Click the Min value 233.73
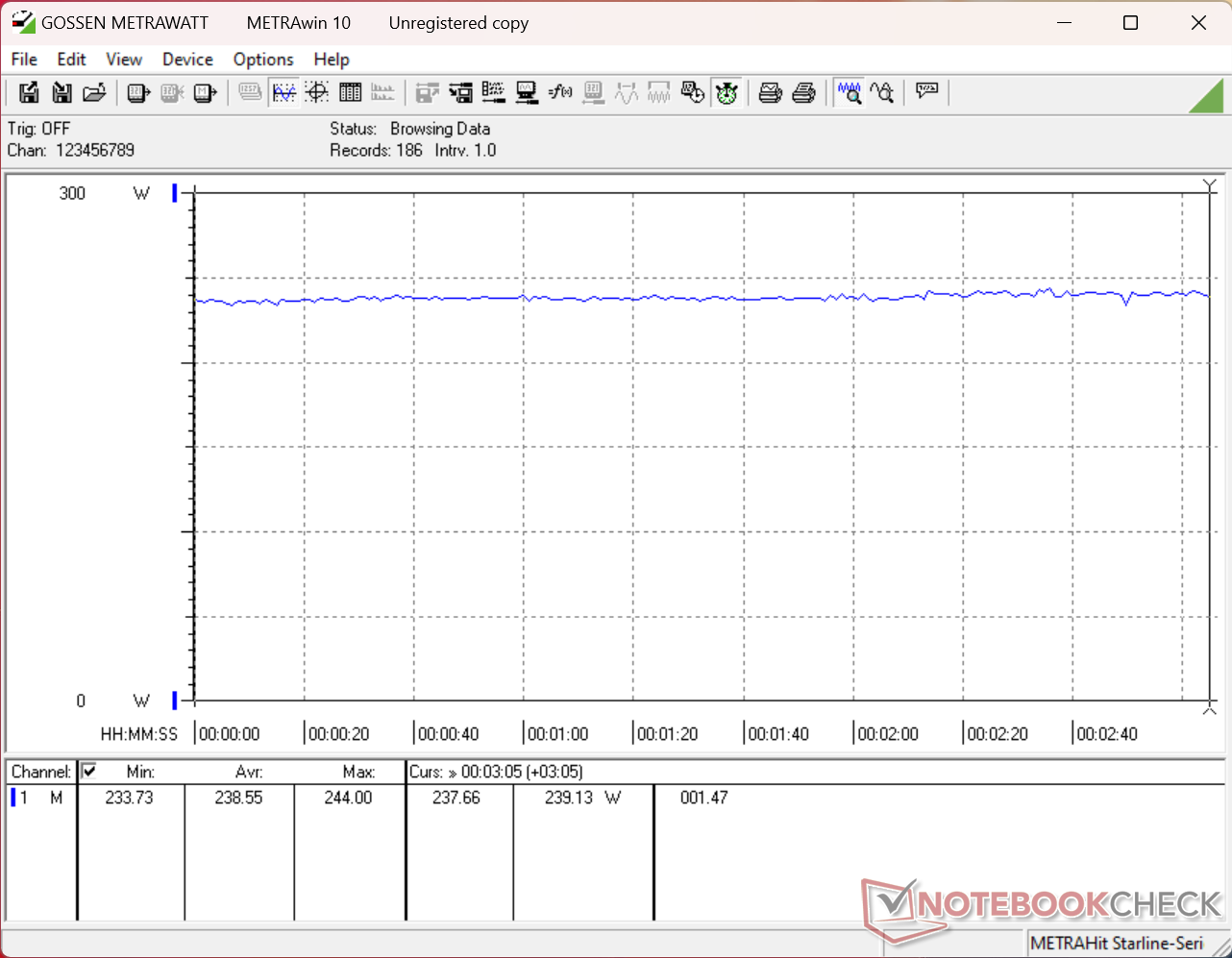Viewport: 1232px width, 958px height. [x=129, y=798]
